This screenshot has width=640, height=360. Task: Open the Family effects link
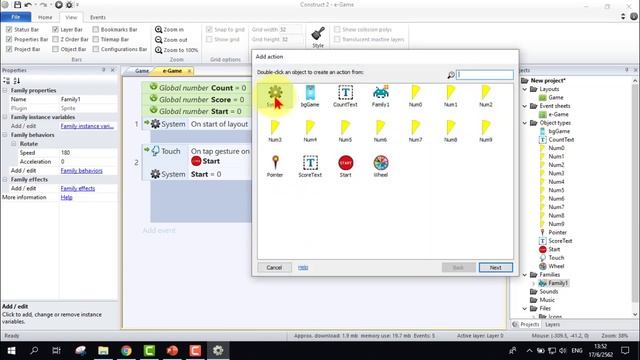78,188
